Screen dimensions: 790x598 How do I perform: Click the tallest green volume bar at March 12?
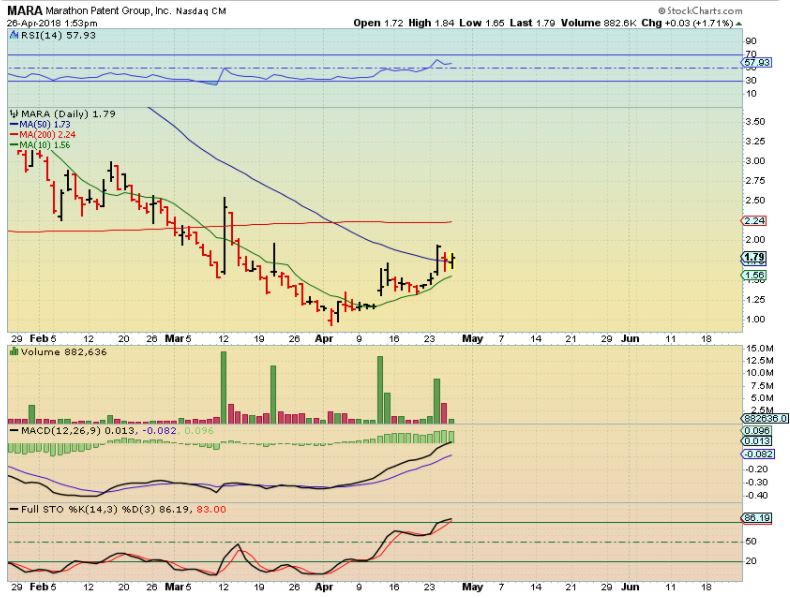pos(224,387)
